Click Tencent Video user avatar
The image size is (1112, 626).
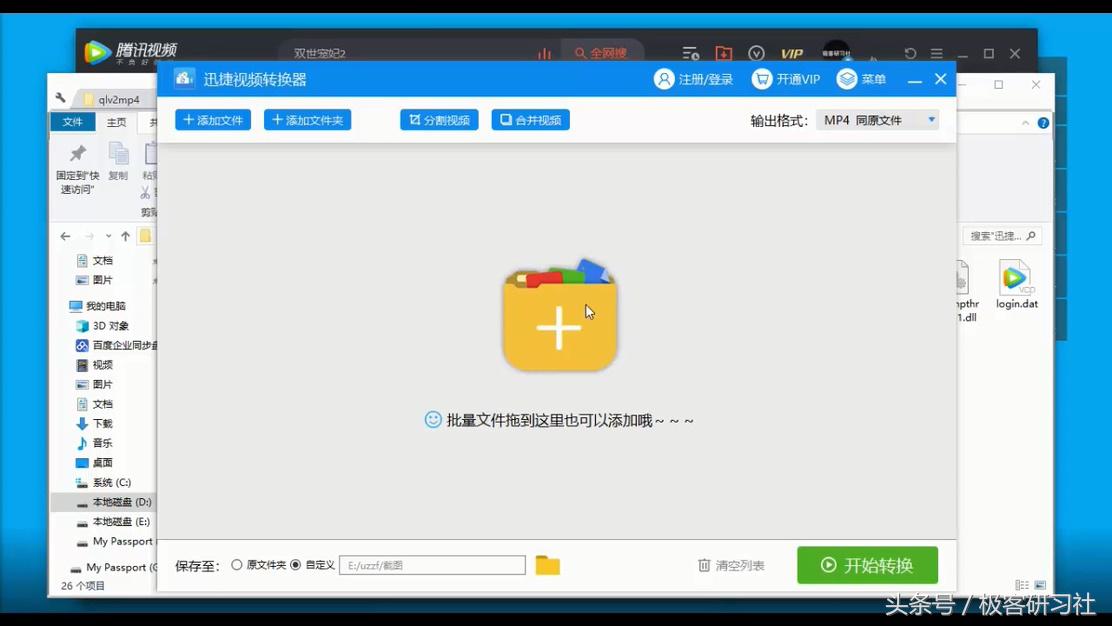coord(836,52)
